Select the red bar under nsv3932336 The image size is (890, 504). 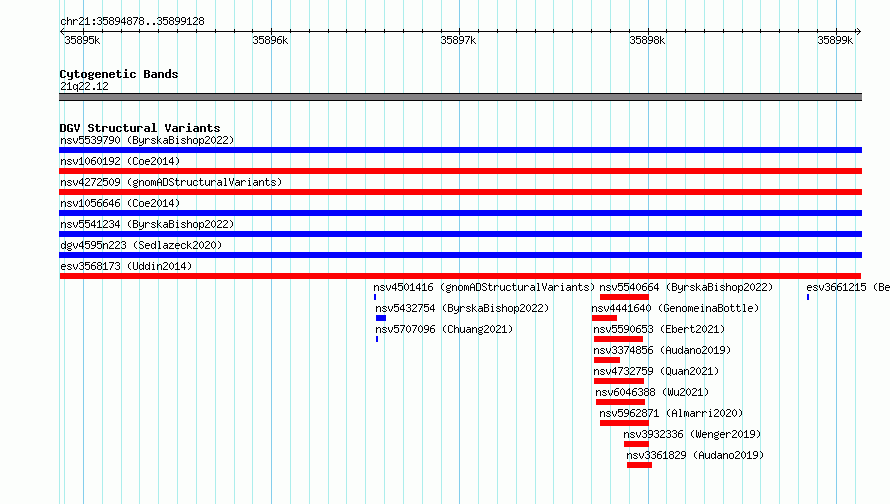[x=636, y=444]
